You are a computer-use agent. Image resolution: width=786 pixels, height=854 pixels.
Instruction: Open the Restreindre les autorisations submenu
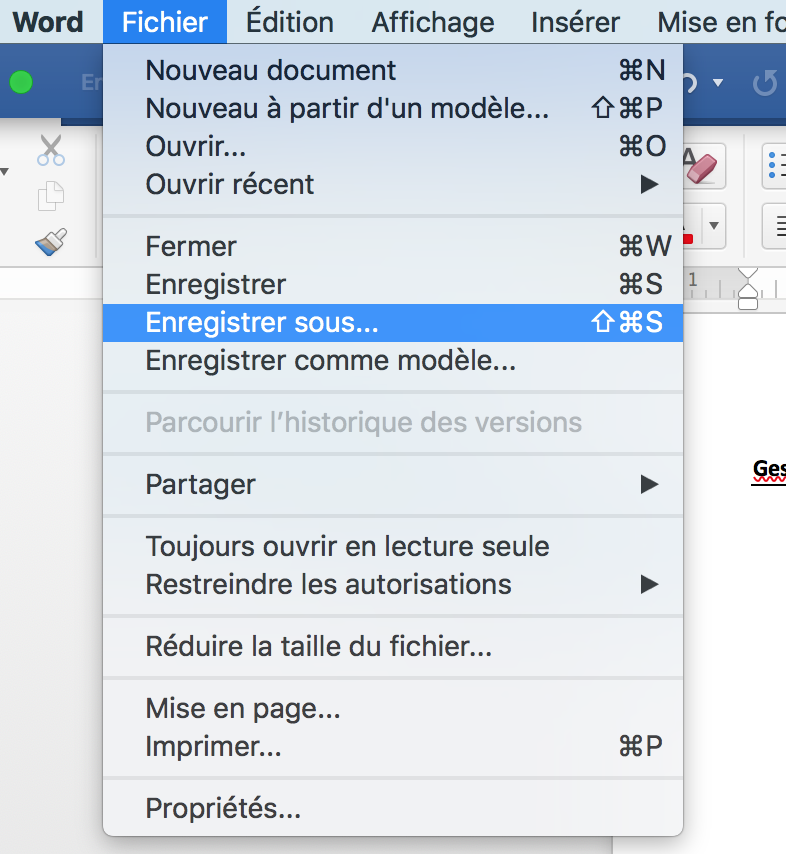(393, 584)
